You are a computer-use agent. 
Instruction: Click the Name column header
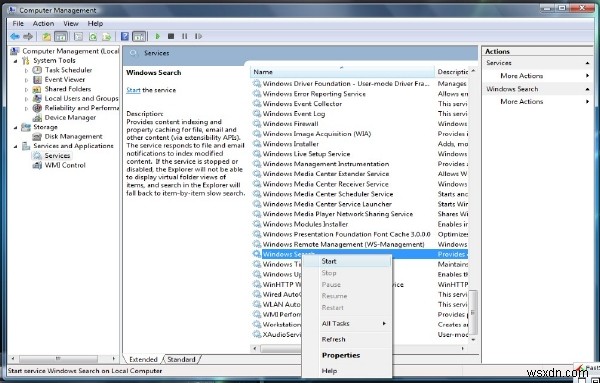click(342, 72)
